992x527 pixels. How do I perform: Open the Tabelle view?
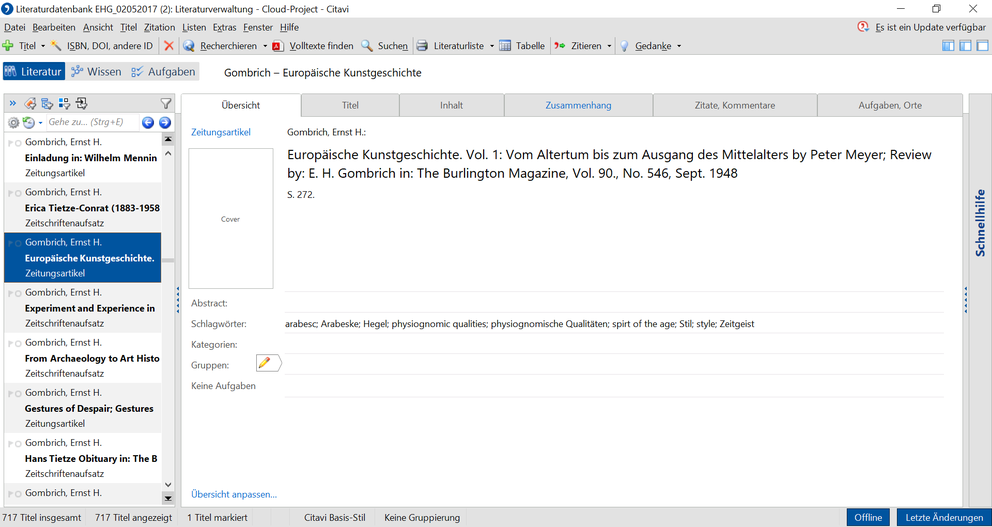(x=521, y=46)
